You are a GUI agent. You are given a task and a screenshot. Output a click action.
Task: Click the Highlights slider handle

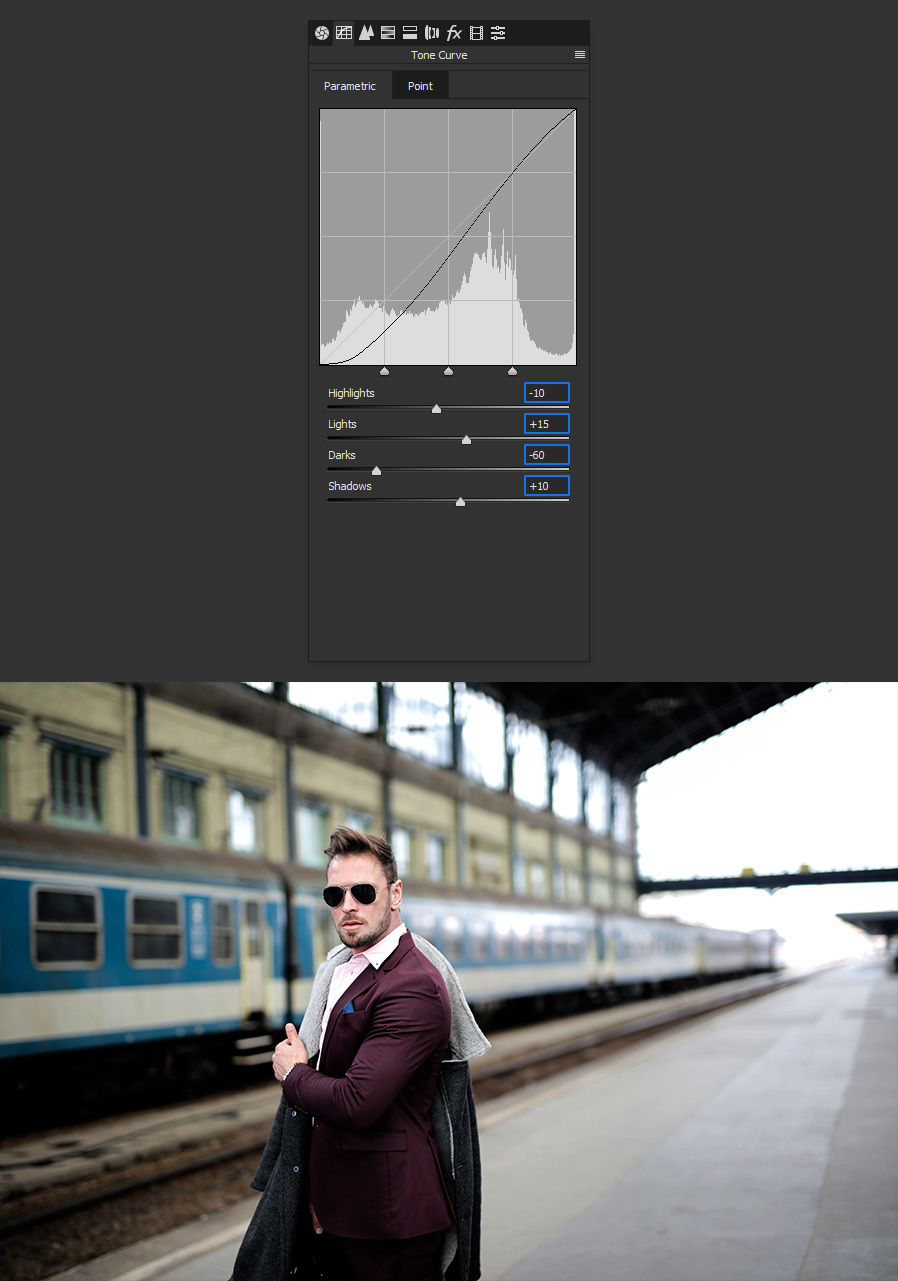pos(436,408)
